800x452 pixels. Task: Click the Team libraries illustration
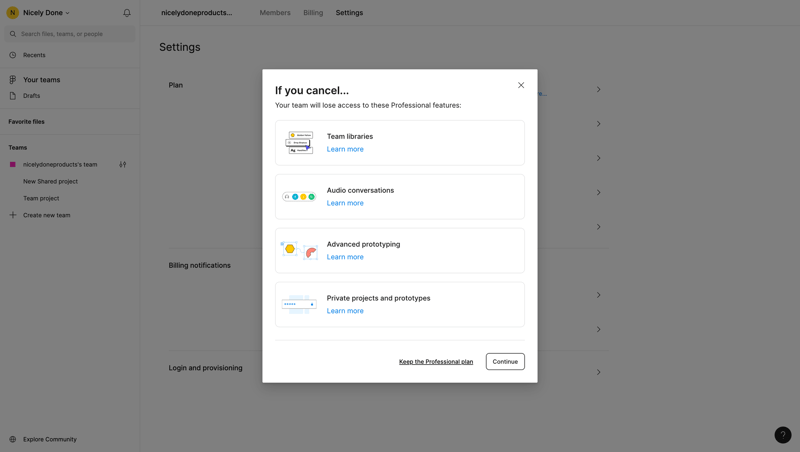[x=299, y=143]
